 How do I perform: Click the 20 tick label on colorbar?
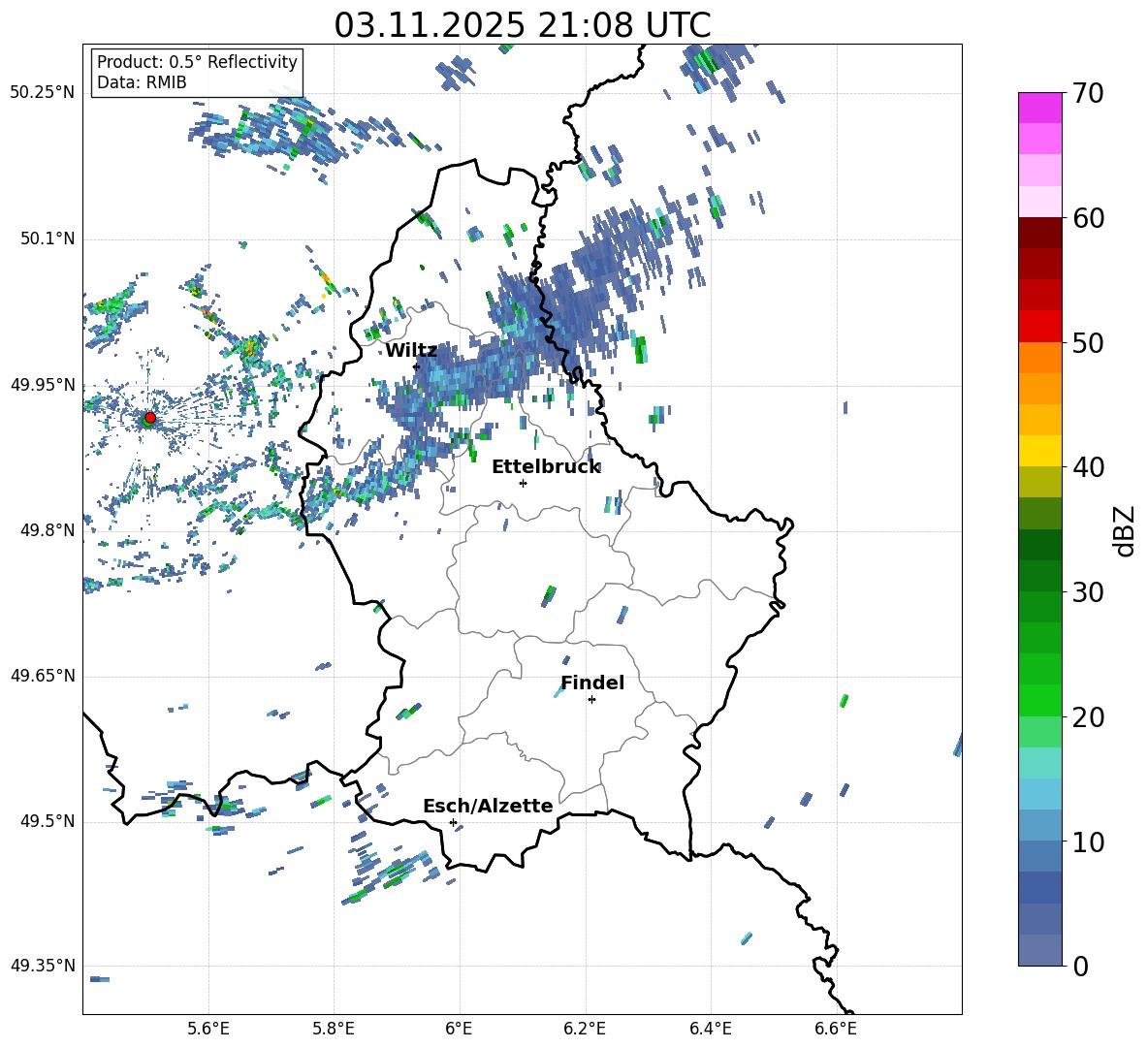click(1088, 716)
